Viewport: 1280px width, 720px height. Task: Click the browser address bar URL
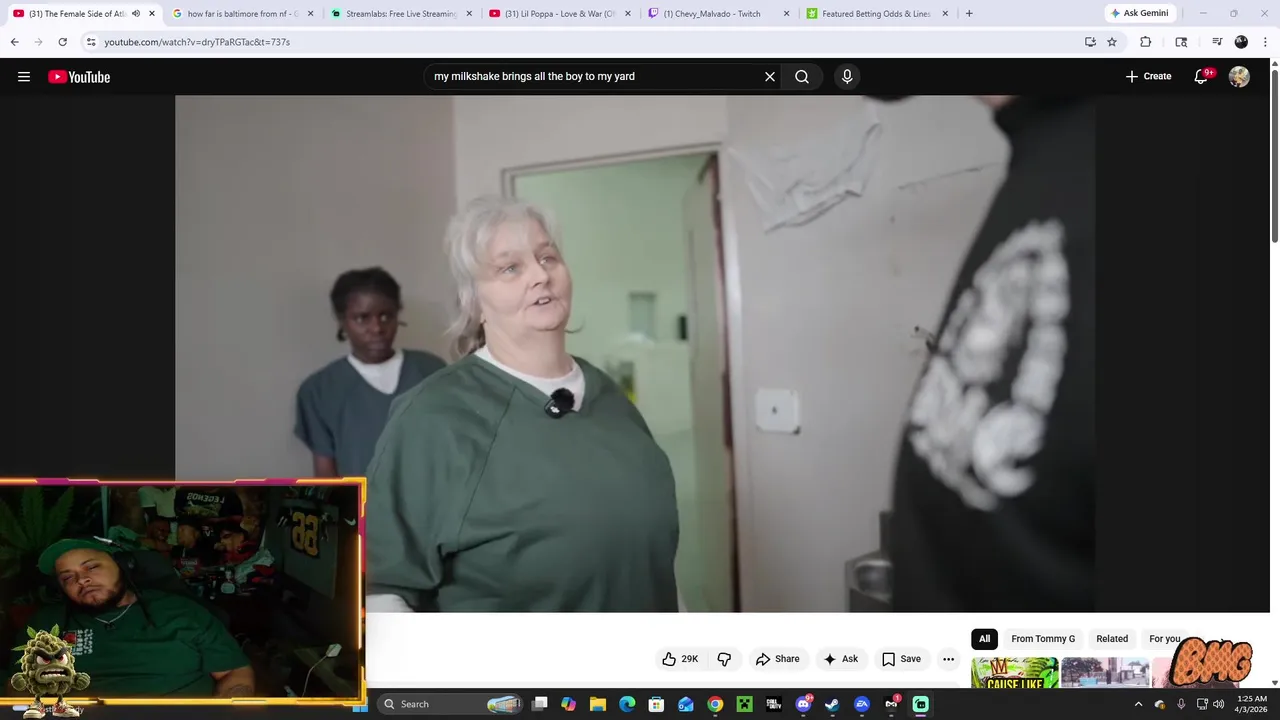coord(197,42)
